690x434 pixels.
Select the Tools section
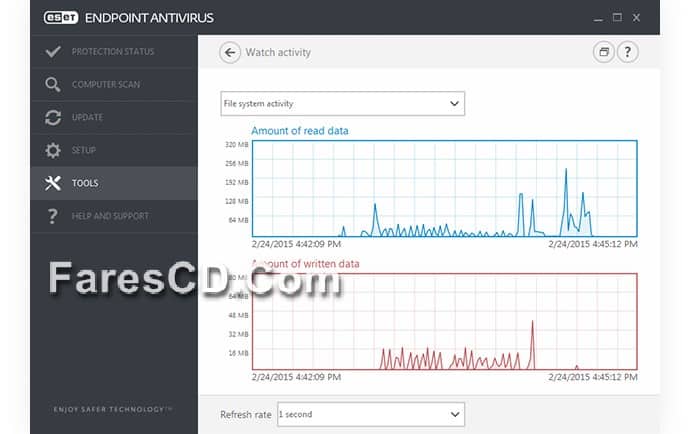(x=114, y=183)
